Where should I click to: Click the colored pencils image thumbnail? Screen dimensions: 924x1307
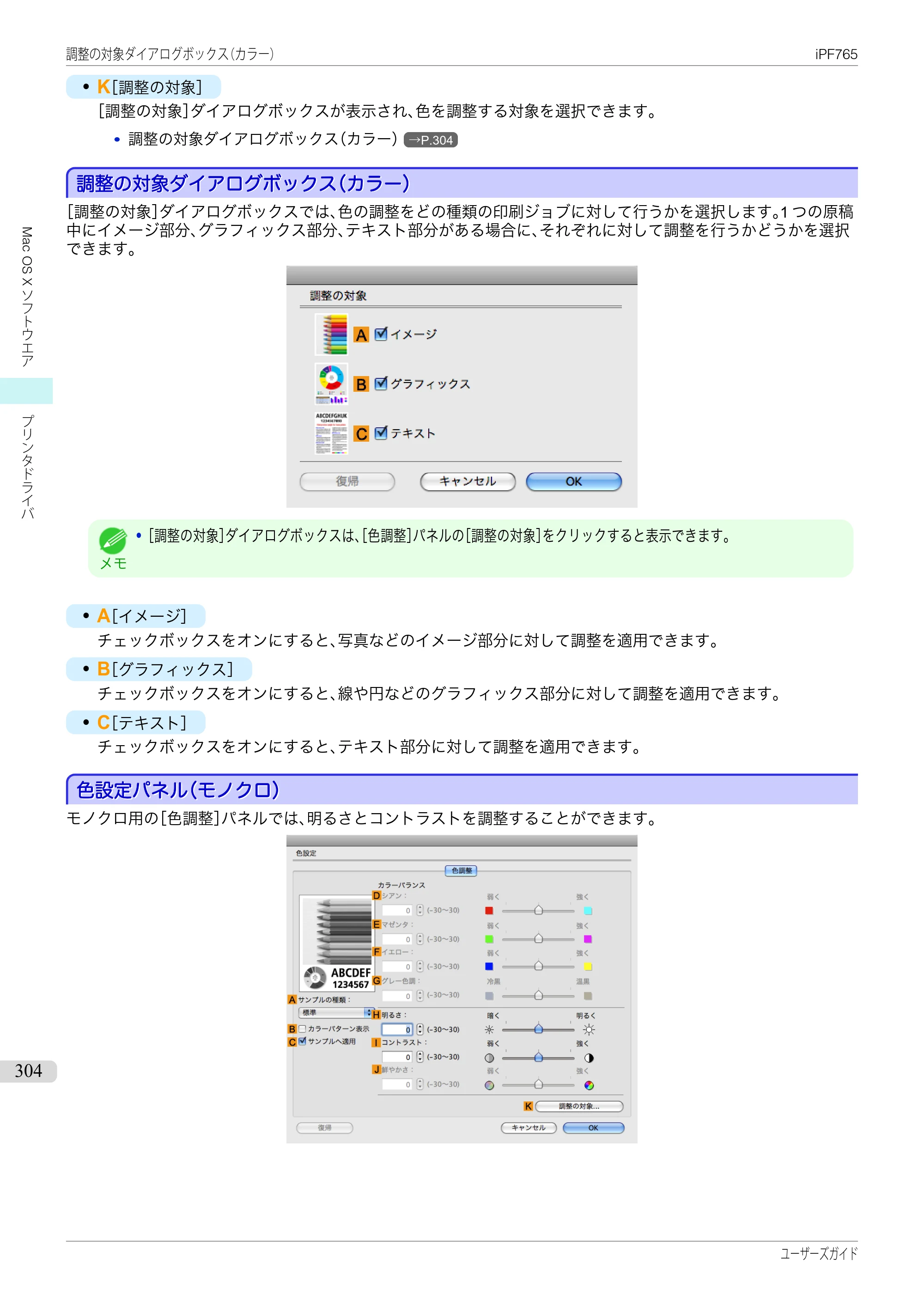(331, 334)
